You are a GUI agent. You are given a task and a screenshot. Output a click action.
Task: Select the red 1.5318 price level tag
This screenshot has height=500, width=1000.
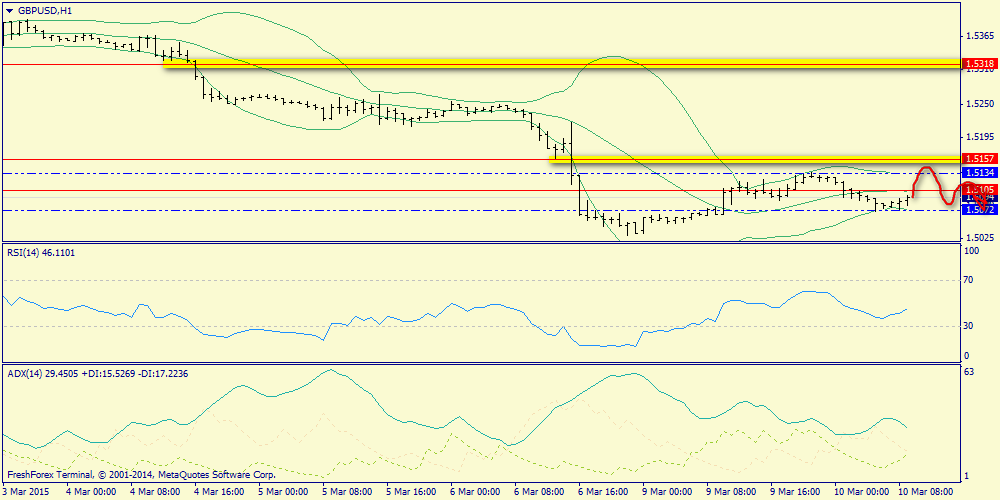coord(979,64)
